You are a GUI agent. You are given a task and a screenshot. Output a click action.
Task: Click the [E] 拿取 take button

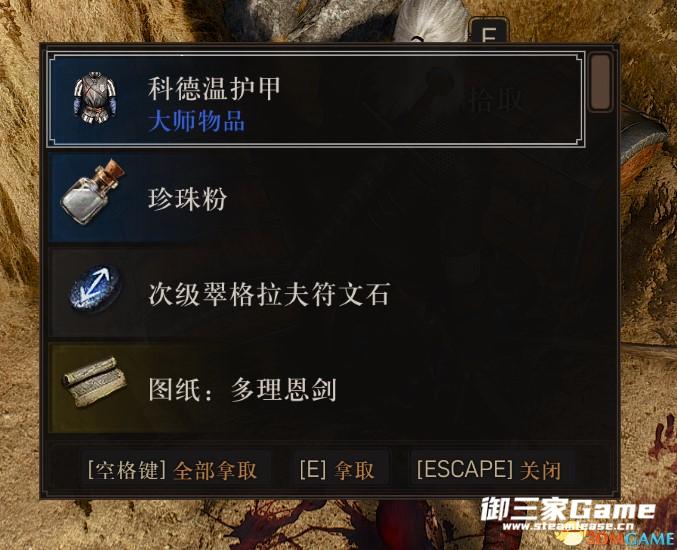(337, 470)
